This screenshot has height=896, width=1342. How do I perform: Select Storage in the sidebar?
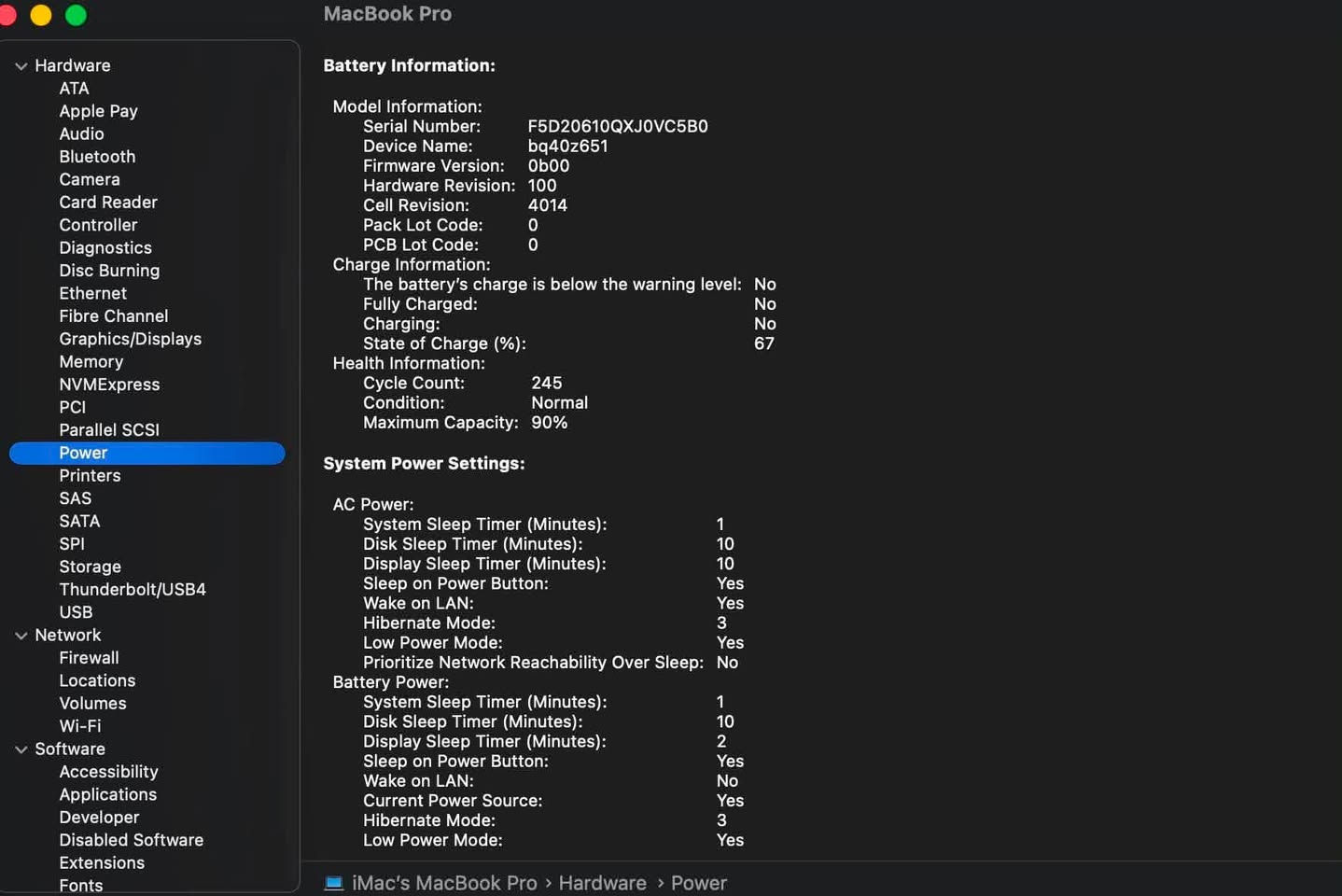click(x=90, y=567)
